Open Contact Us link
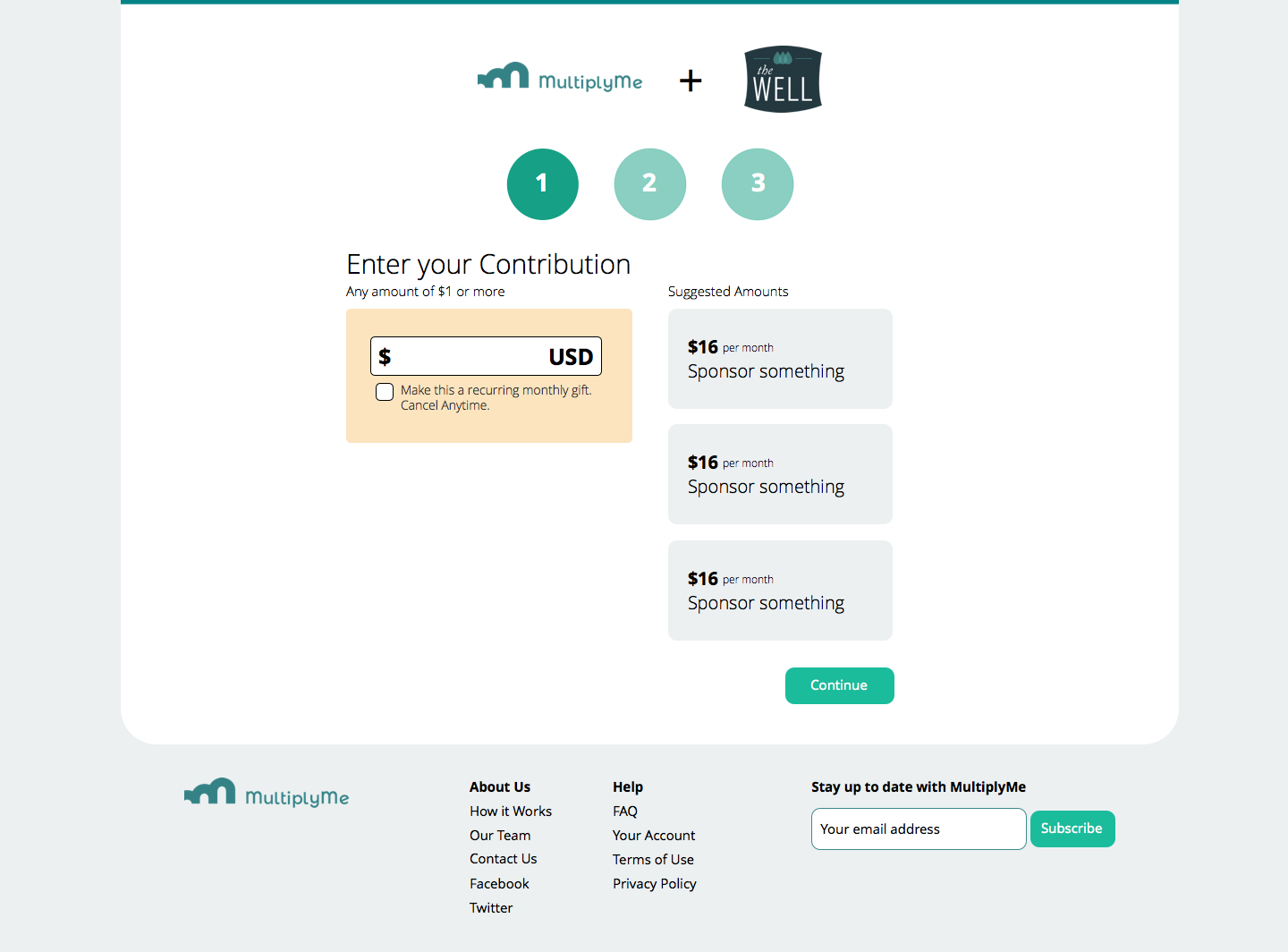The image size is (1288, 952). [x=504, y=858]
